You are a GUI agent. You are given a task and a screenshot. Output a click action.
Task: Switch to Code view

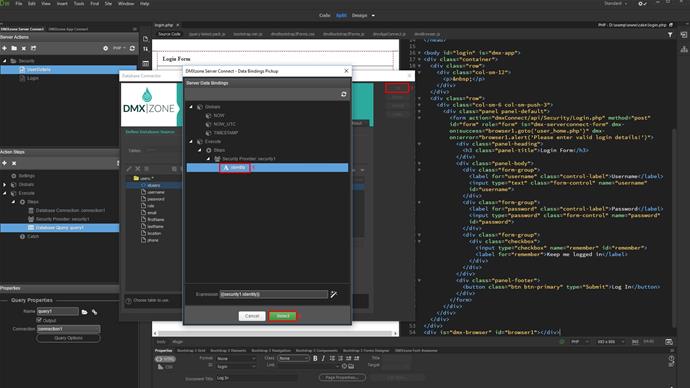pyautogui.click(x=325, y=15)
